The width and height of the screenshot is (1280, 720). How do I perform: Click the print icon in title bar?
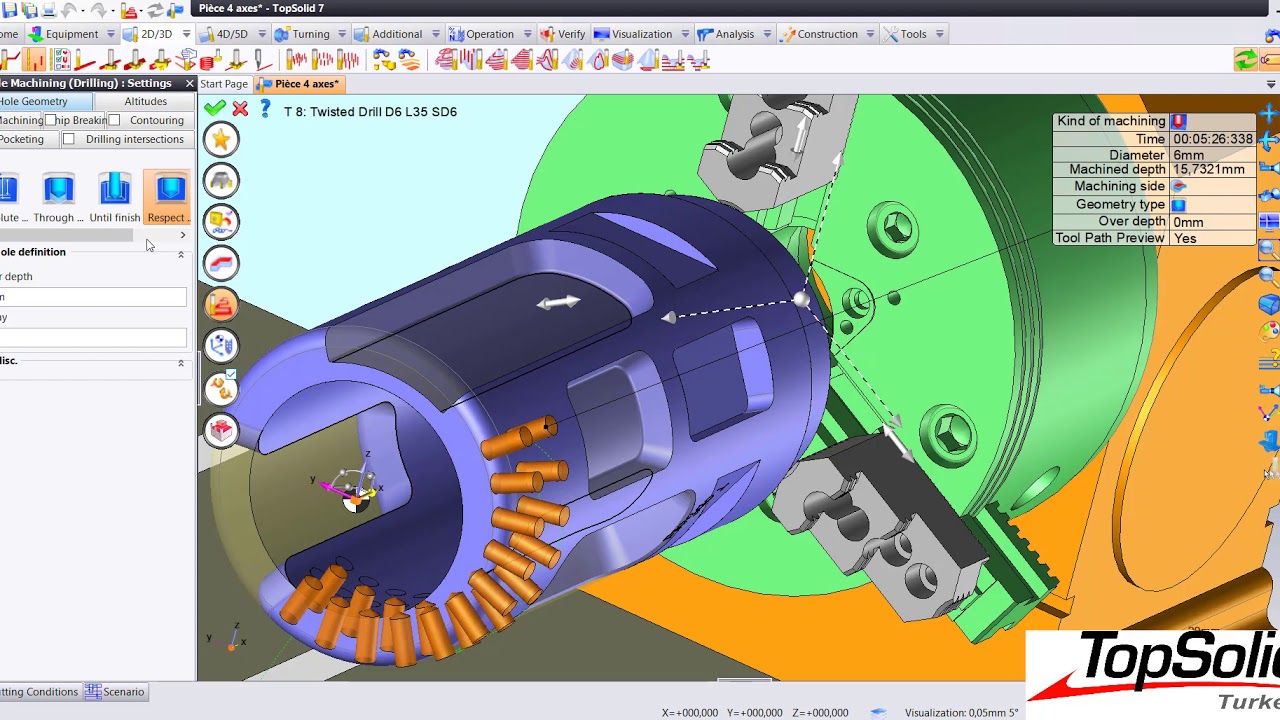click(47, 9)
